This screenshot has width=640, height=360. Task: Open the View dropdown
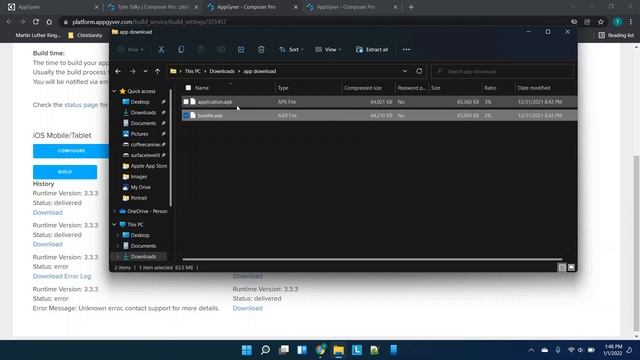328,49
